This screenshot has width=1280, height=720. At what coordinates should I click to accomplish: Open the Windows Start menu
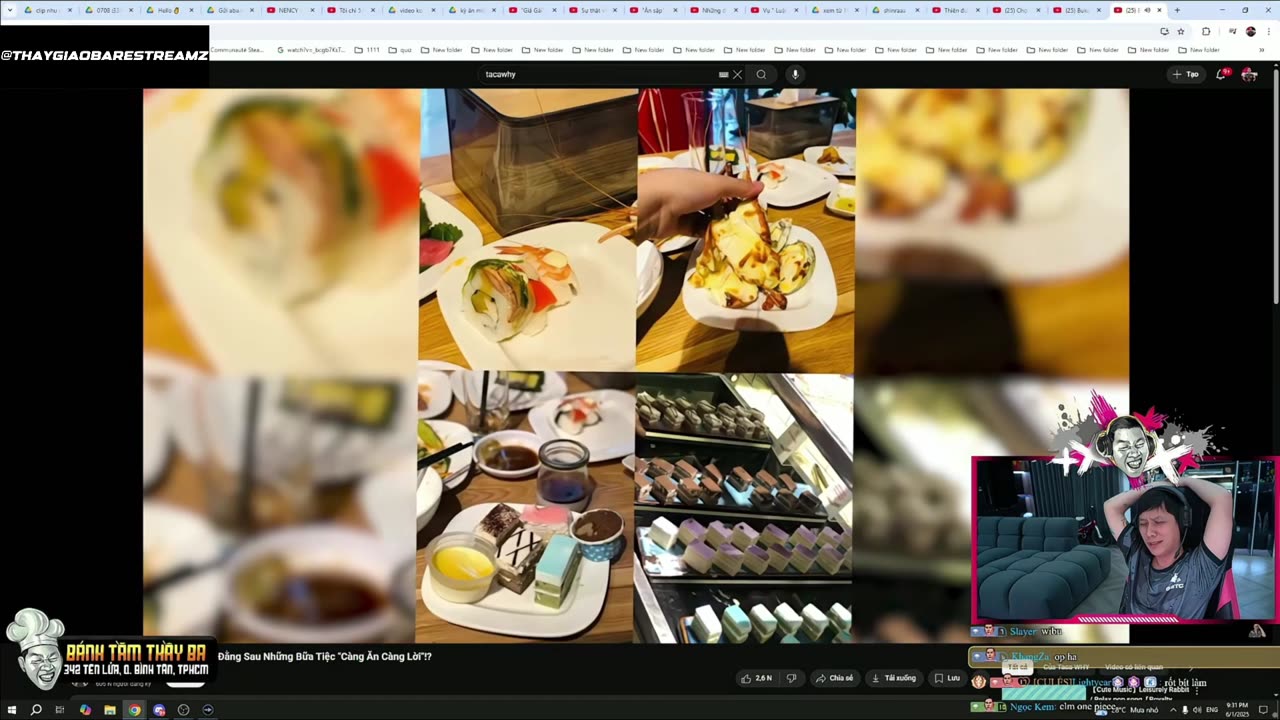point(12,710)
